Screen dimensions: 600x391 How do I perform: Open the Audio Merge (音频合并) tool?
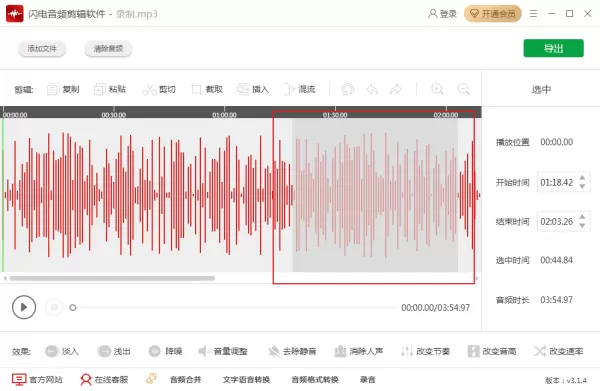pos(186,380)
